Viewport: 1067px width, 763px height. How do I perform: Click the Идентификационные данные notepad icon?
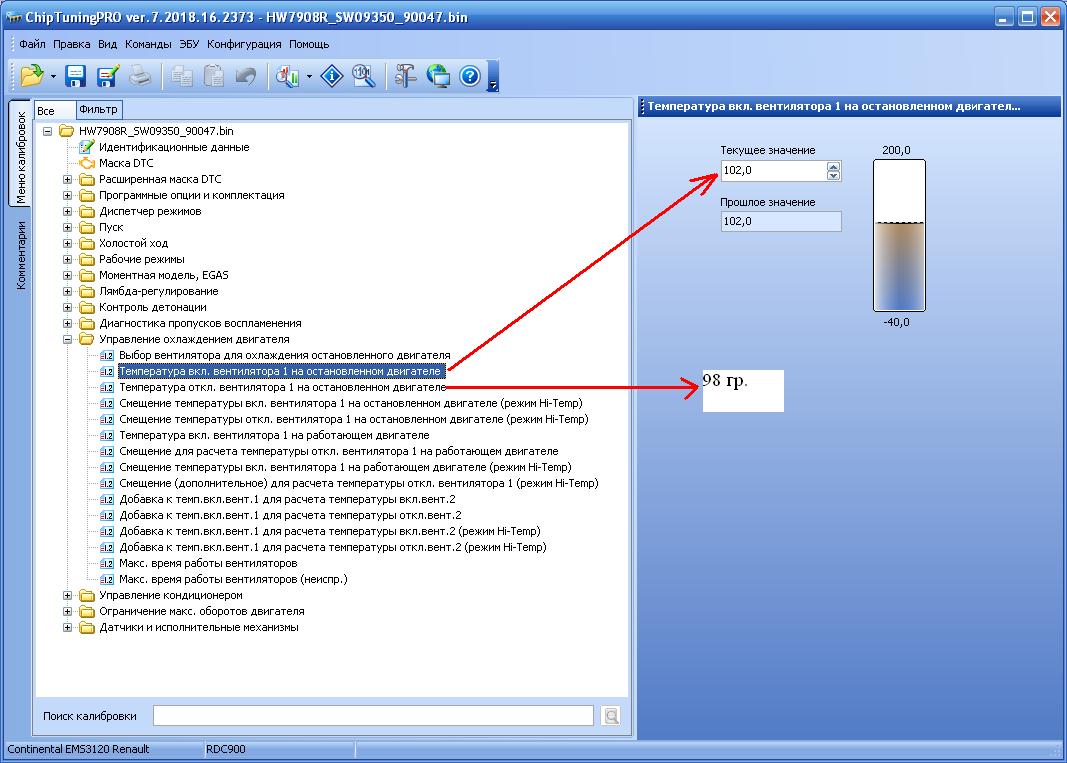(x=86, y=147)
